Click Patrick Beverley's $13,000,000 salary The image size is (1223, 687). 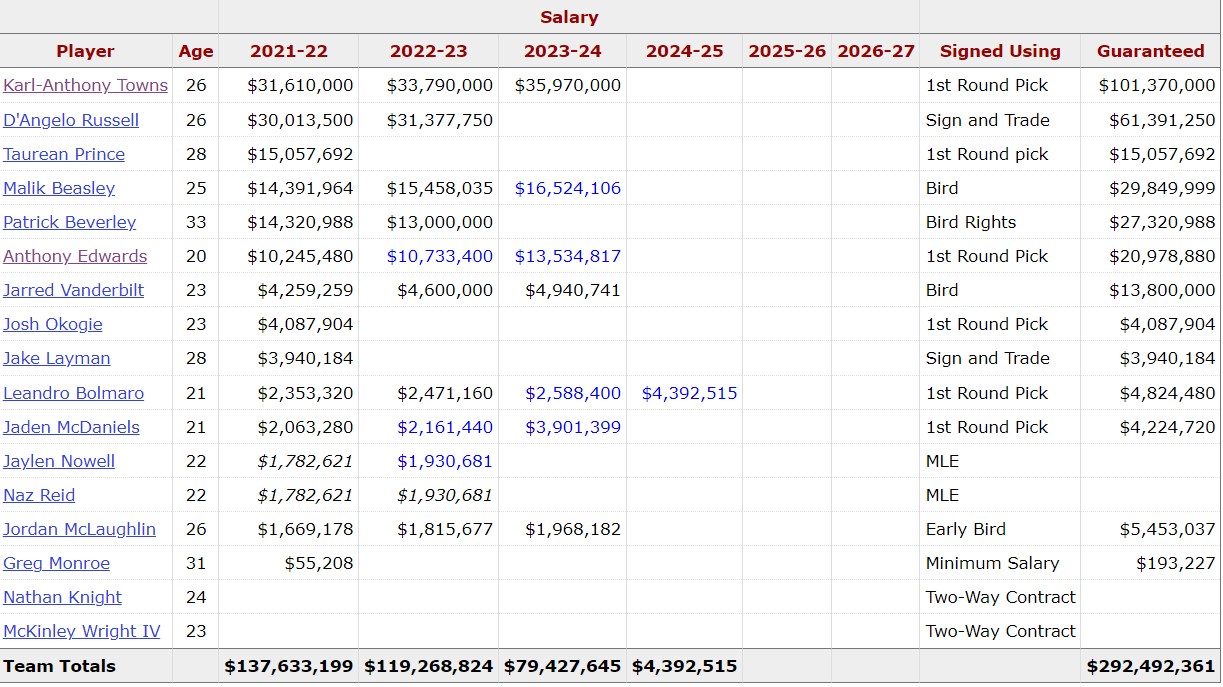[440, 222]
